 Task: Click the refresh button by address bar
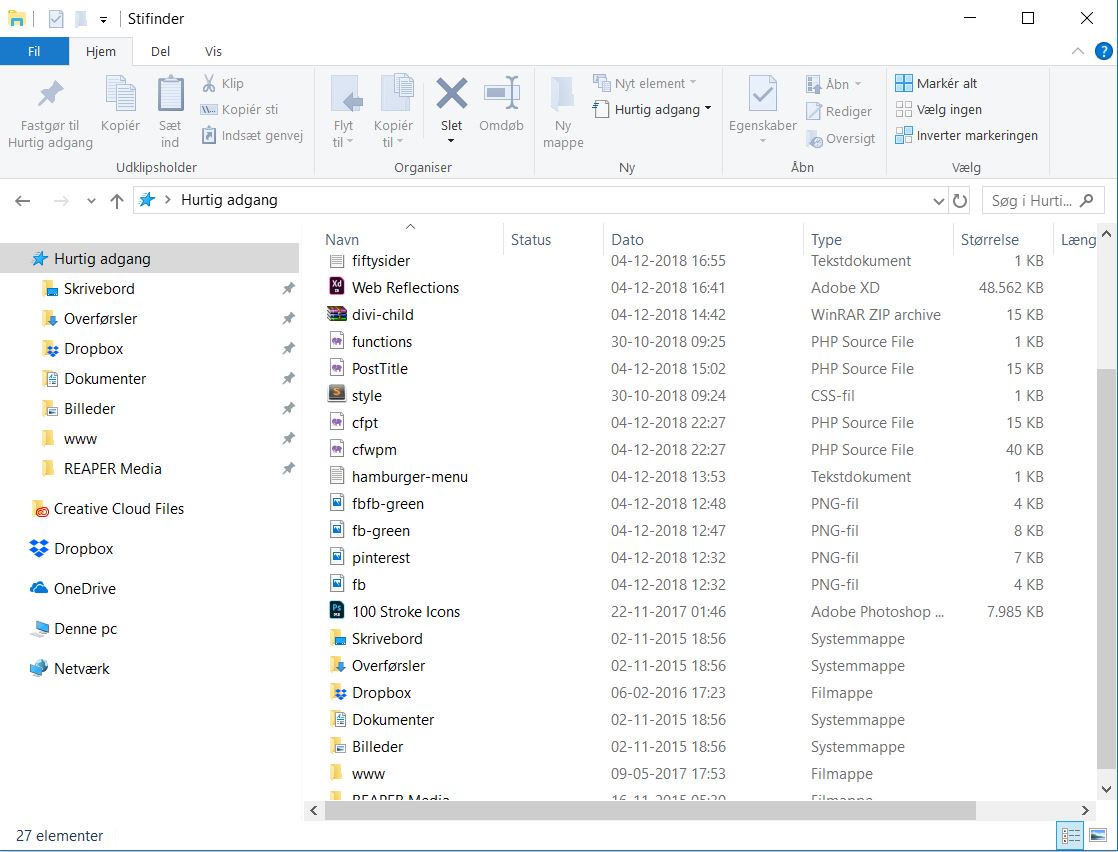[960, 201]
